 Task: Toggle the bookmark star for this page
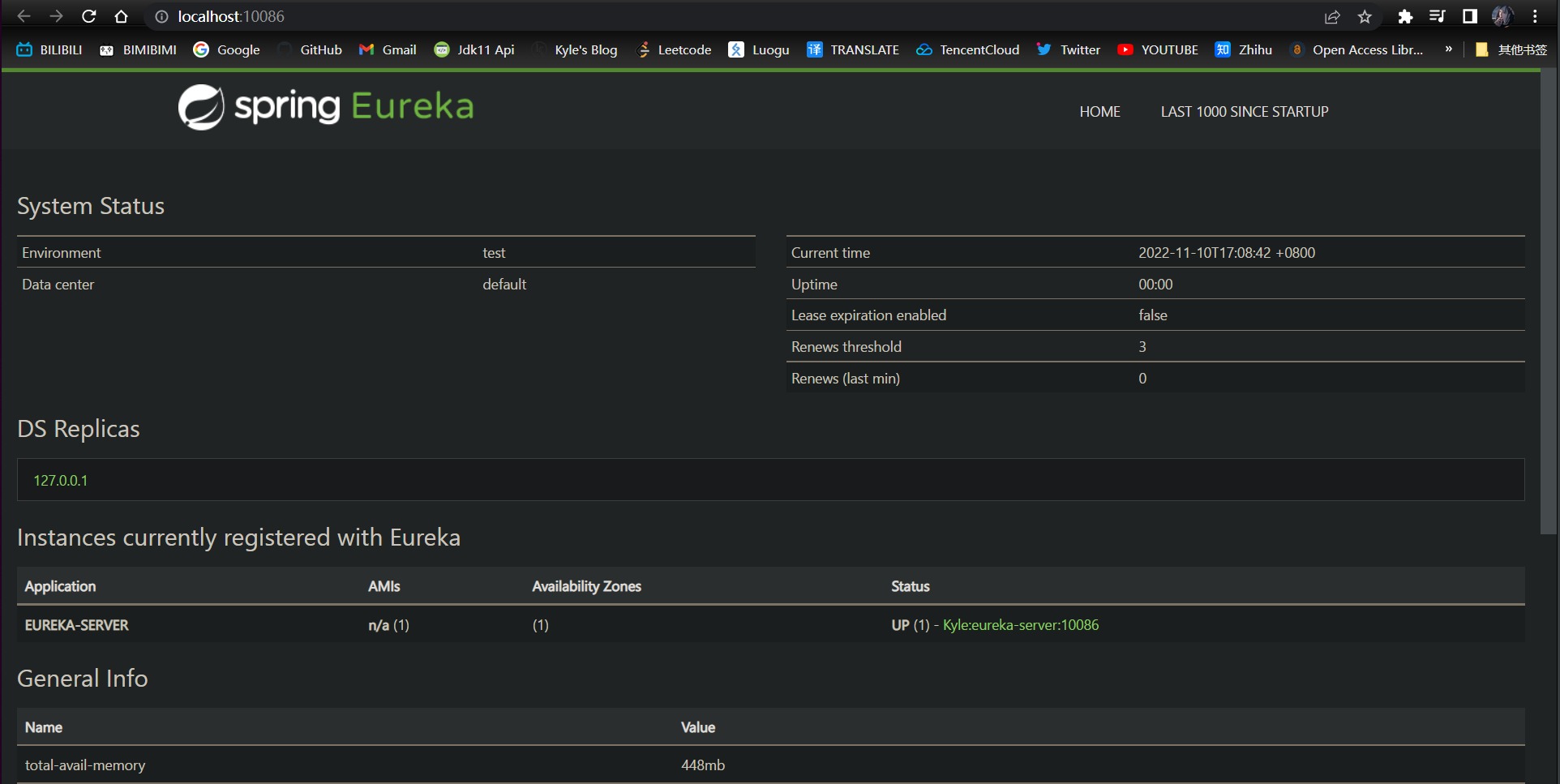click(x=1365, y=16)
